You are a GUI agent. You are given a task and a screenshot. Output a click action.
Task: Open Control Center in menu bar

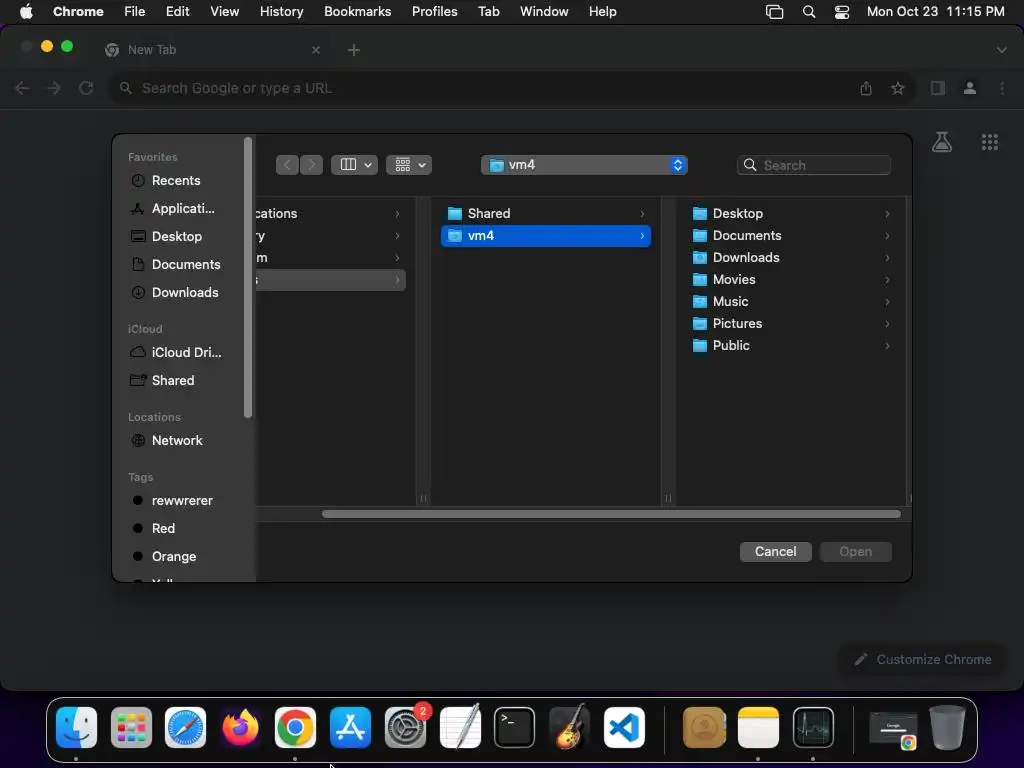842,12
